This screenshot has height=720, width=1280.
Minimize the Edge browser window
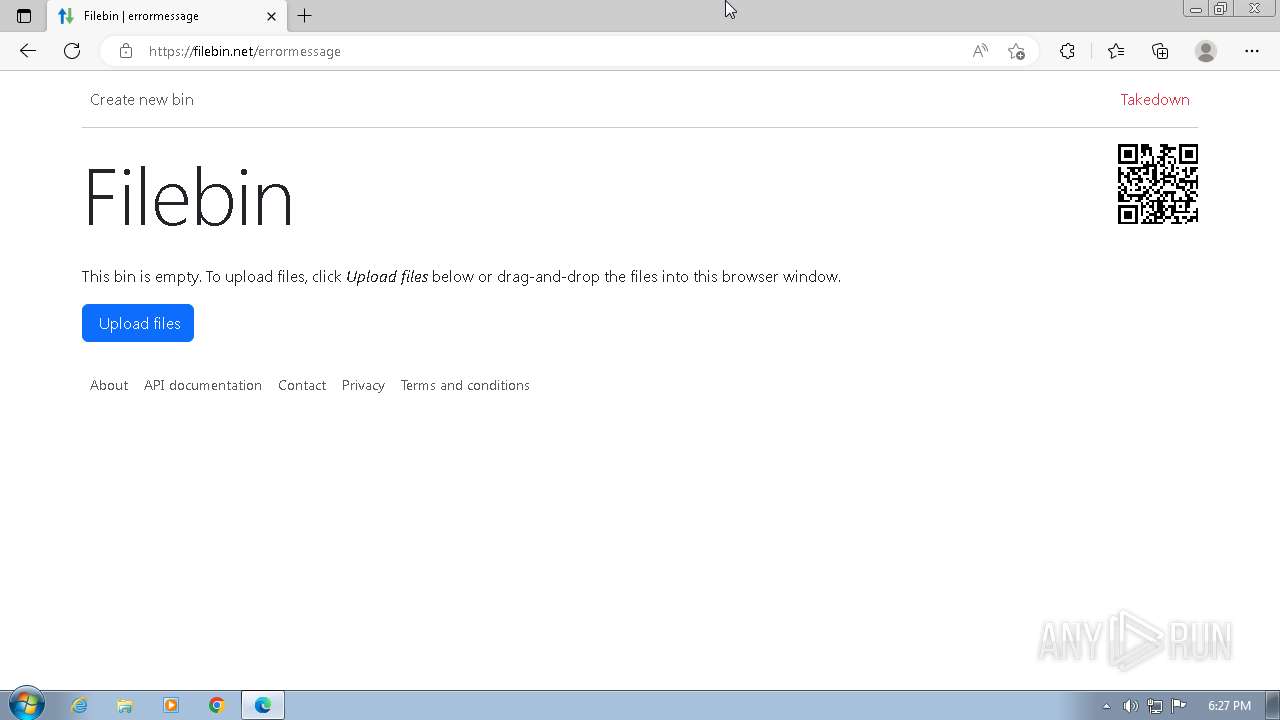tap(1195, 9)
